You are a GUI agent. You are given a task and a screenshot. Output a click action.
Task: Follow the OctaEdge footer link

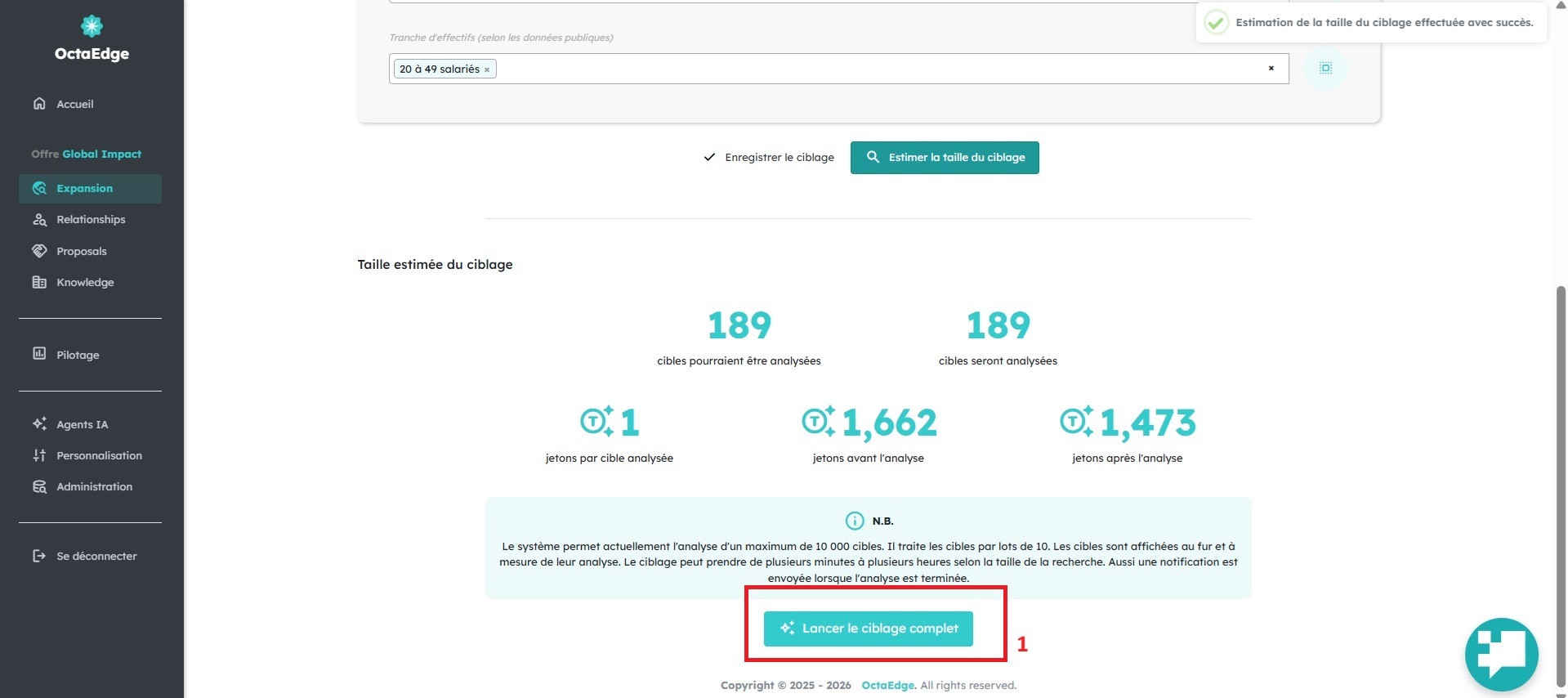(x=889, y=685)
